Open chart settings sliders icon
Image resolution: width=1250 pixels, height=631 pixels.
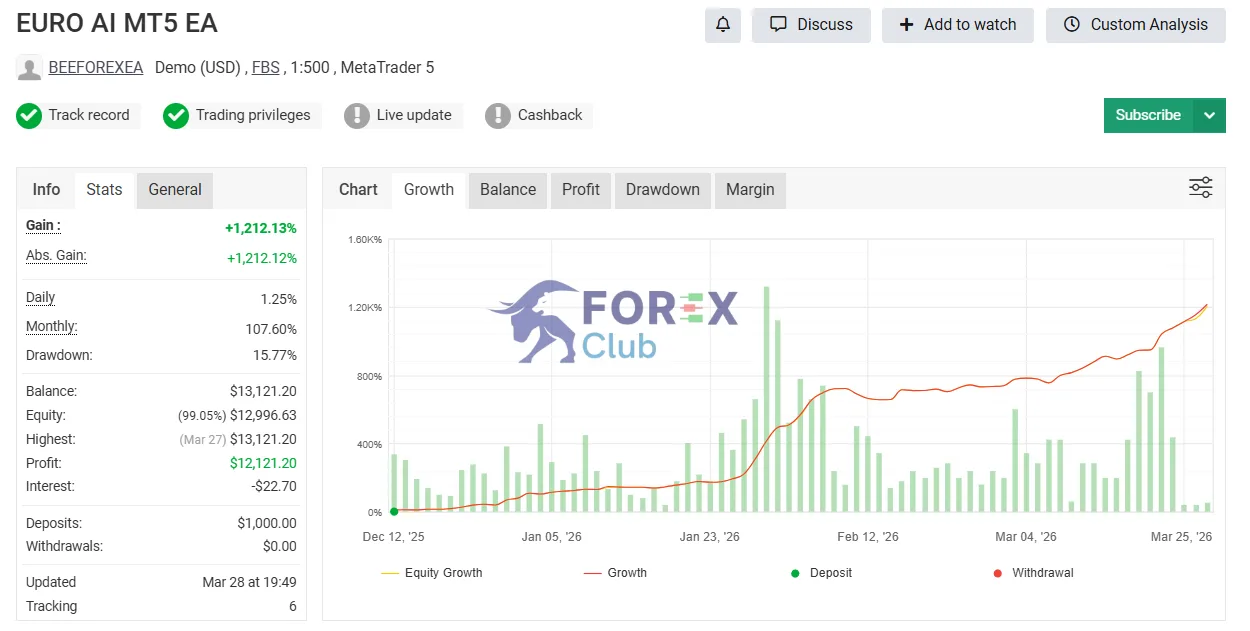pyautogui.click(x=1200, y=188)
